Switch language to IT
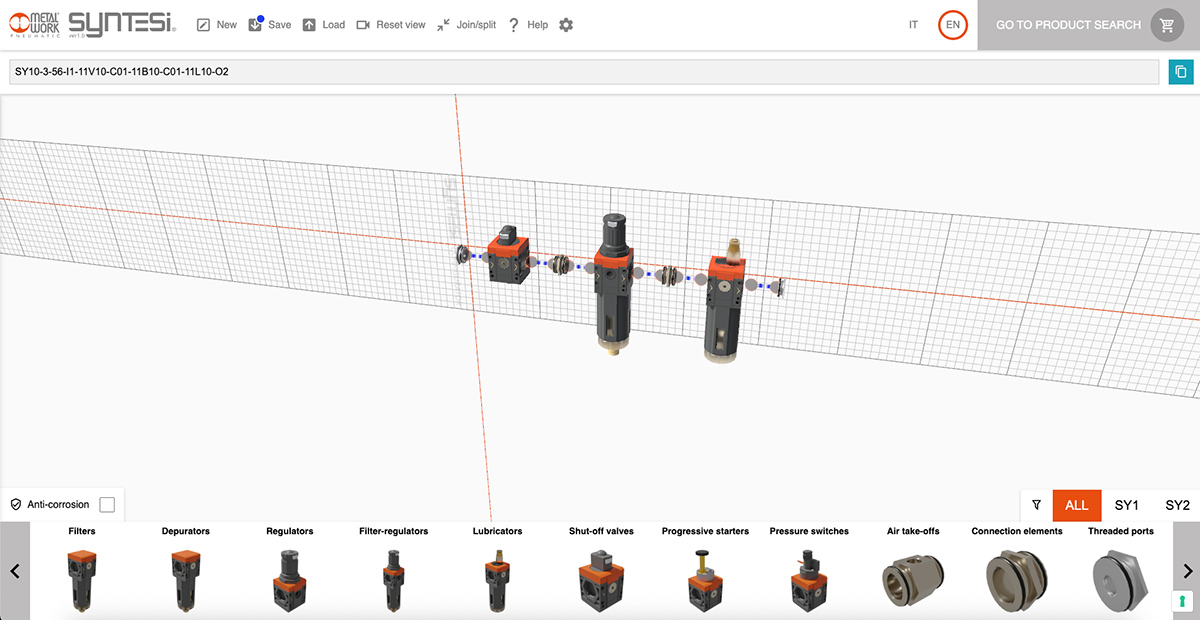Screen dimensions: 1200x620 click(x=913, y=25)
